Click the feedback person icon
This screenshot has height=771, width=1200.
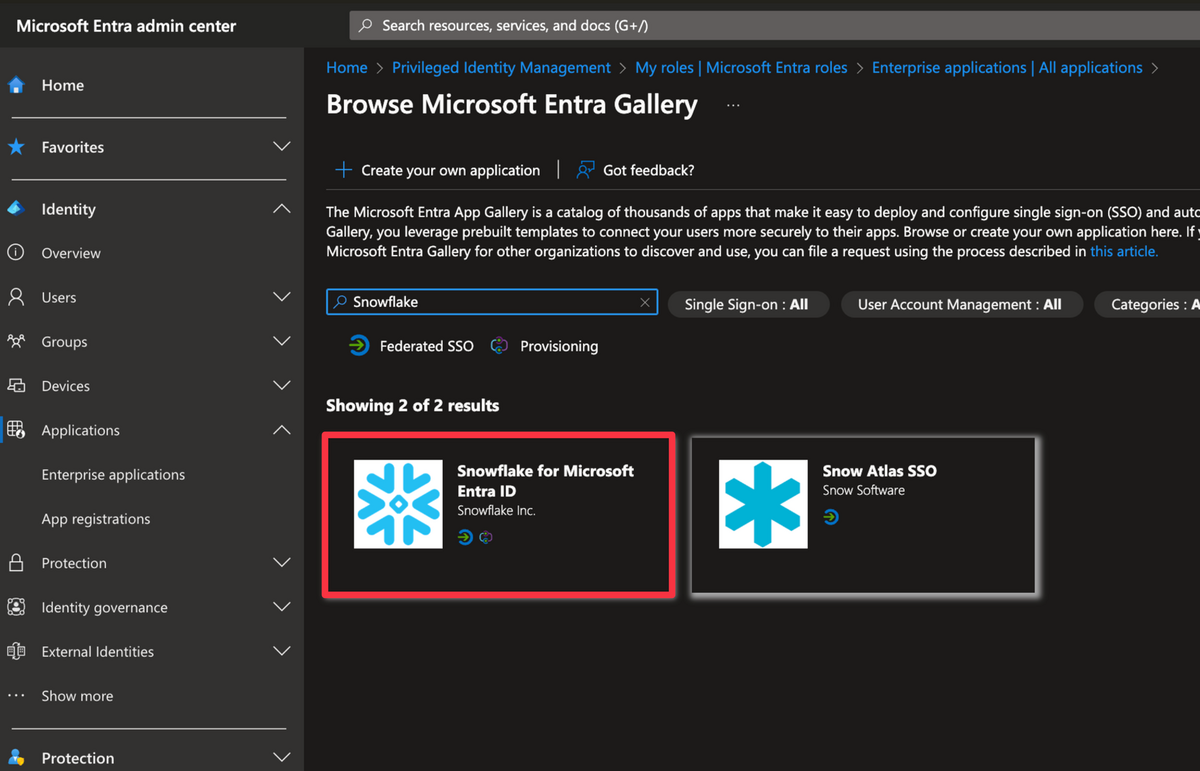pyautogui.click(x=586, y=170)
